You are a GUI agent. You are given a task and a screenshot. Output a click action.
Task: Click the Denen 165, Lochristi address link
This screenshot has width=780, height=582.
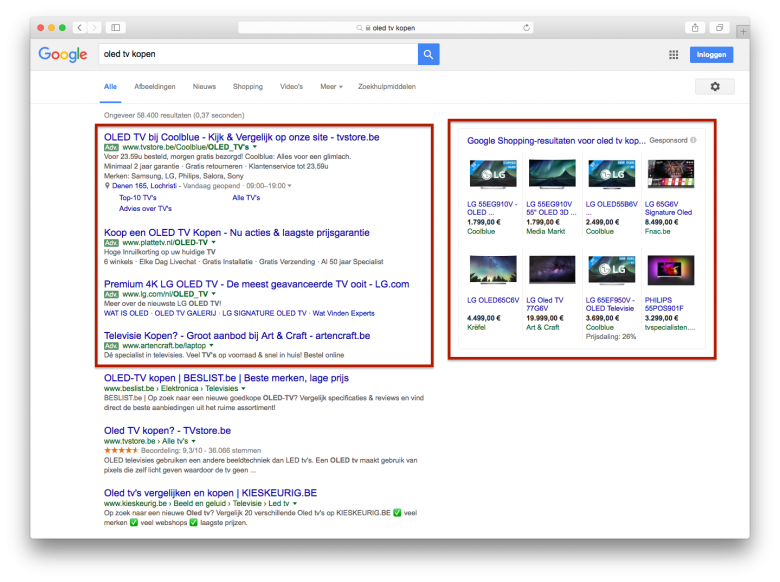coord(144,186)
